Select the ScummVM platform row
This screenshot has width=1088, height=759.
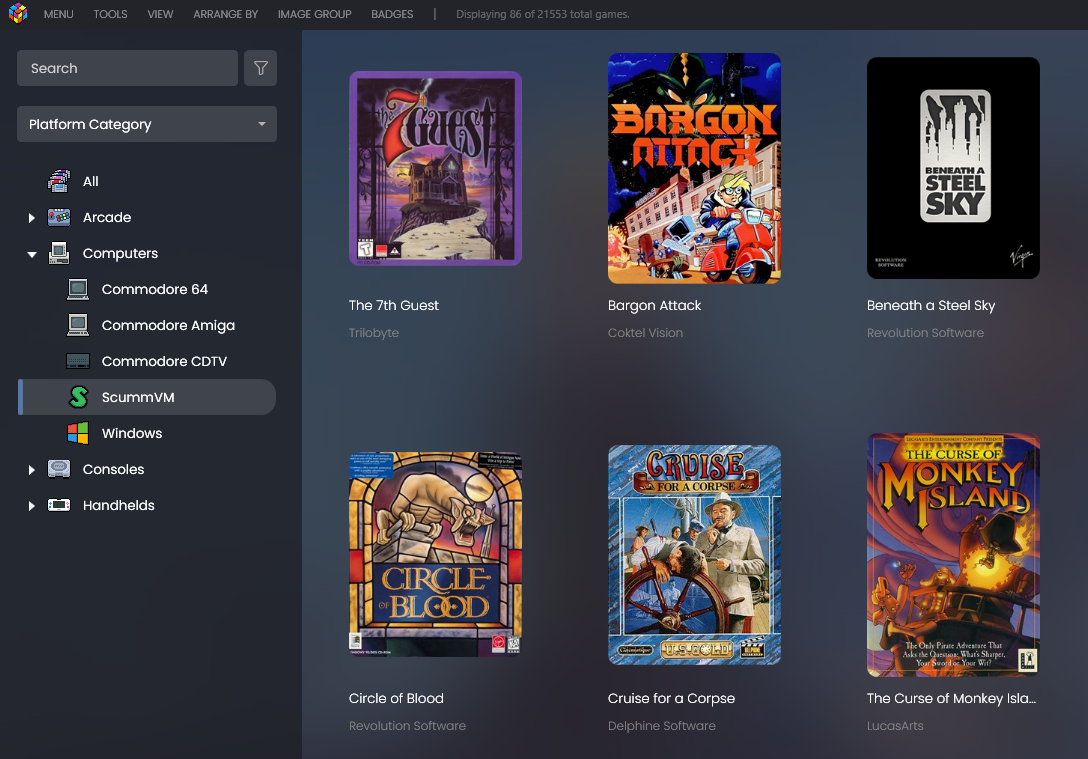pyautogui.click(x=147, y=397)
